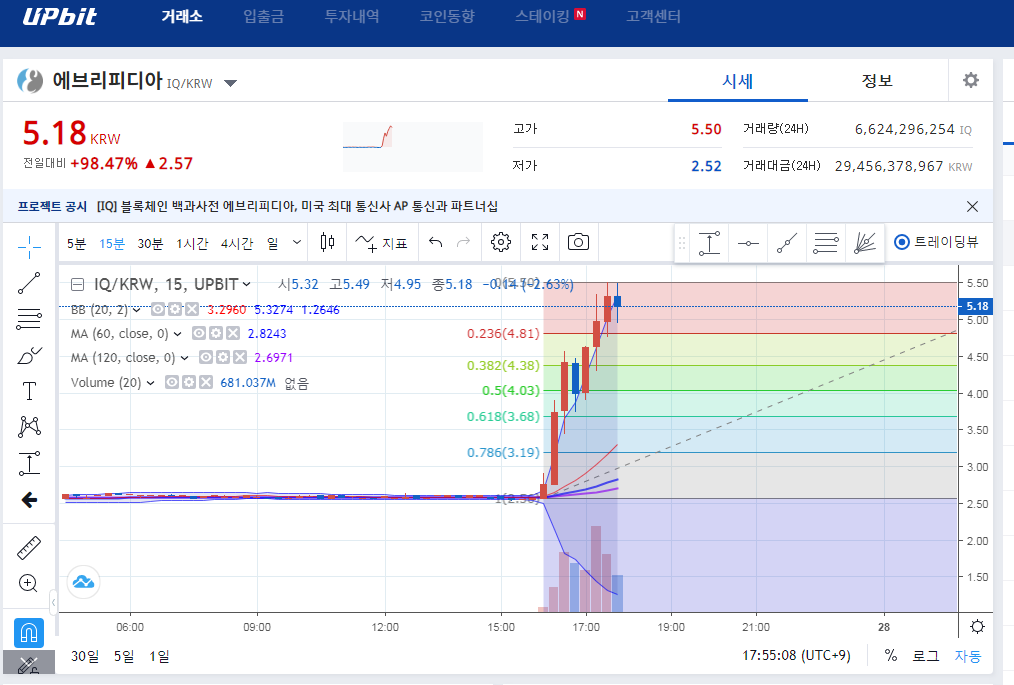The width and height of the screenshot is (1014, 685).
Task: Toggle visibility of MA (60) indicator
Action: click(x=199, y=333)
